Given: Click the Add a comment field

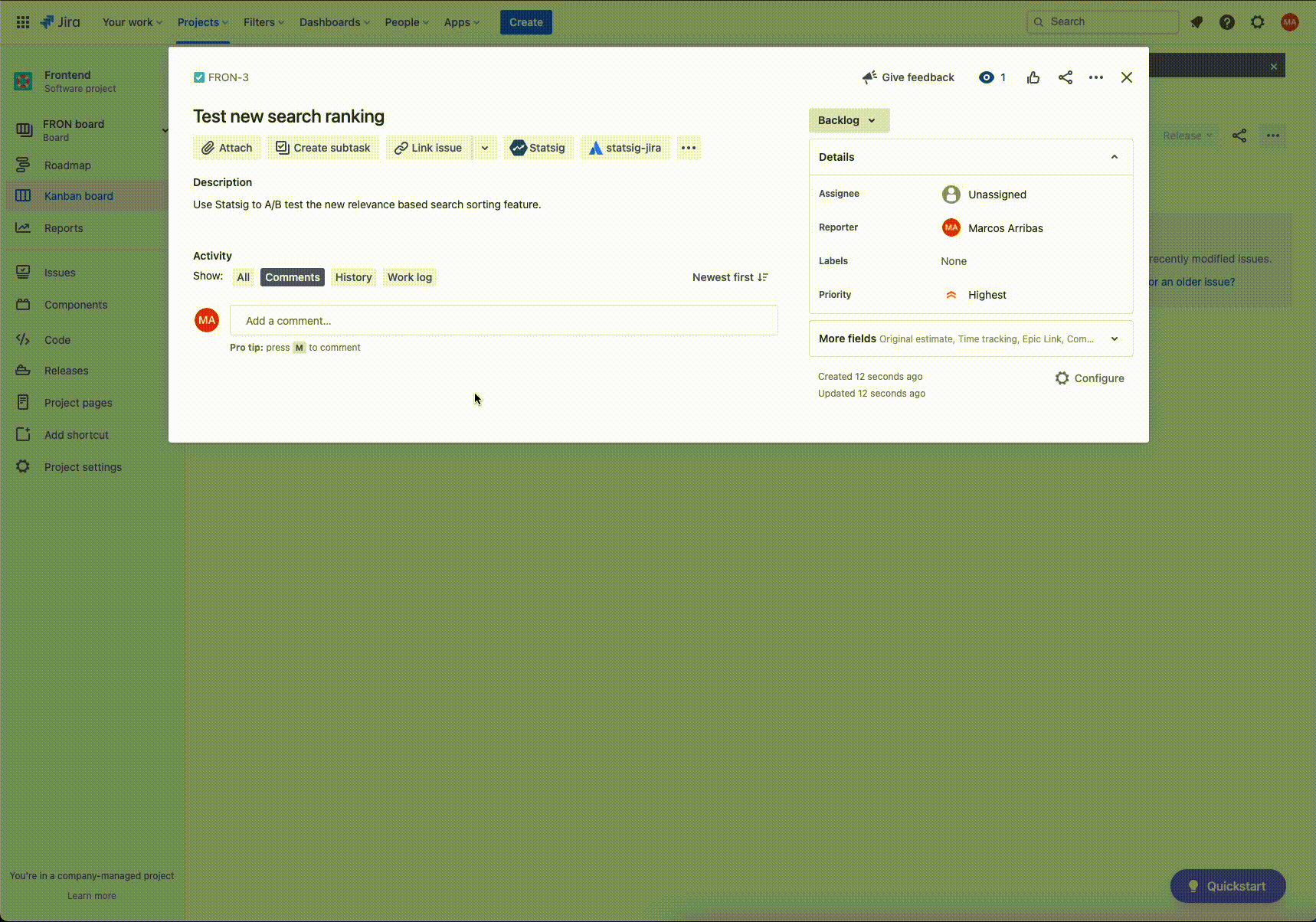Looking at the screenshot, I should [x=503, y=320].
